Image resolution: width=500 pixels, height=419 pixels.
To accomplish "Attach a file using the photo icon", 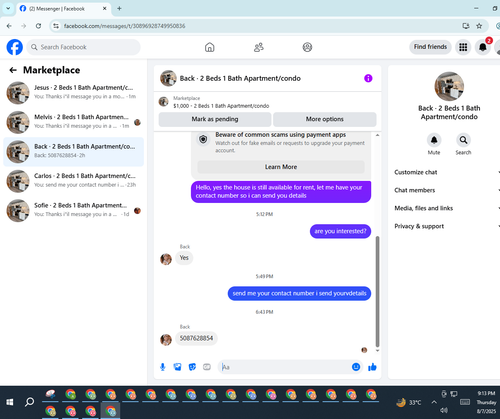I will pos(177,367).
